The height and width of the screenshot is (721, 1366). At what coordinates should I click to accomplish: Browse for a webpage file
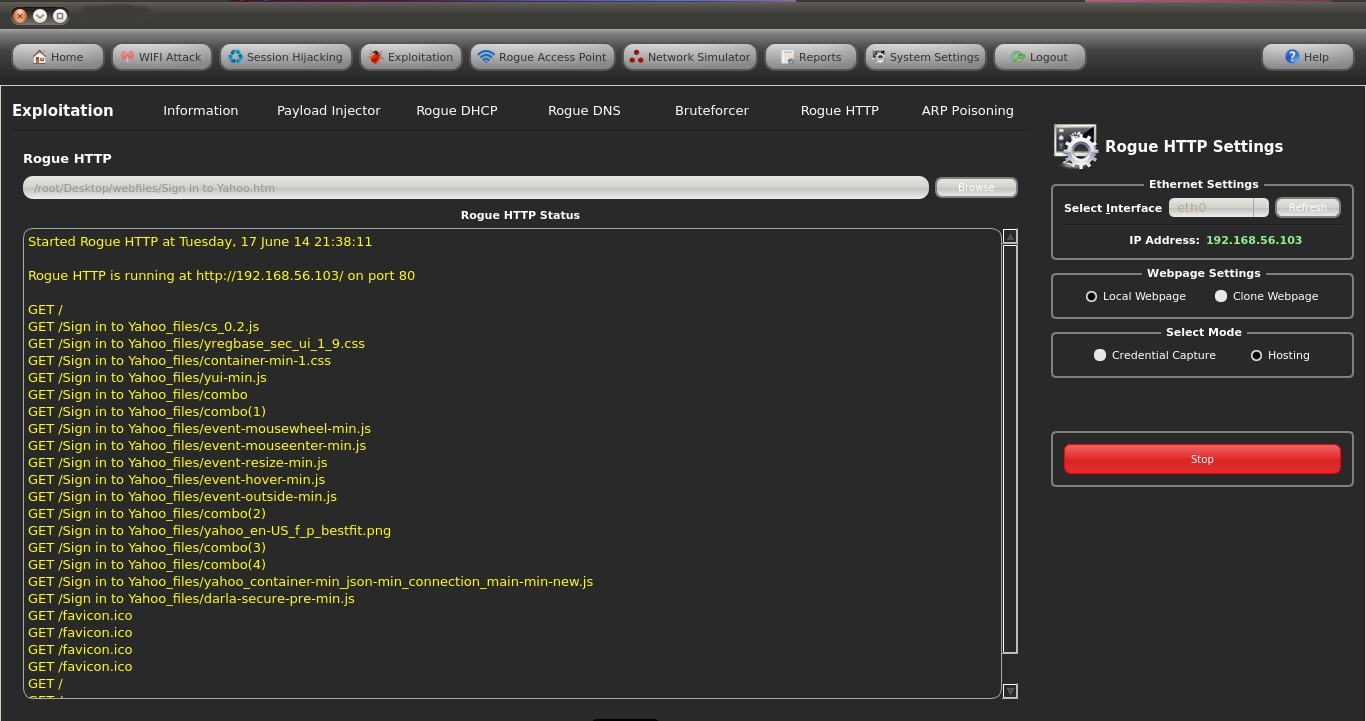point(975,187)
